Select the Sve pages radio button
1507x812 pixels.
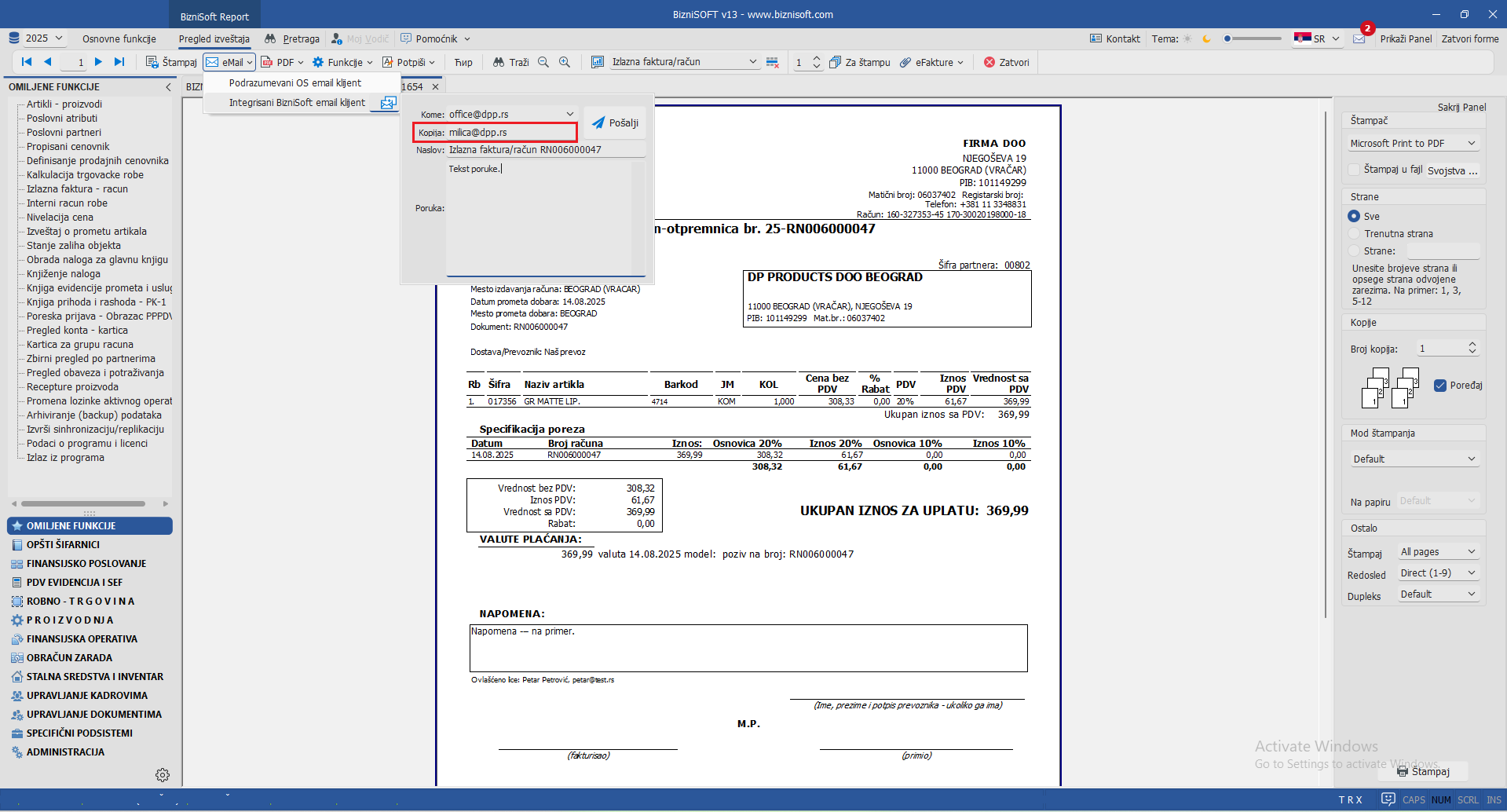tap(1354, 216)
